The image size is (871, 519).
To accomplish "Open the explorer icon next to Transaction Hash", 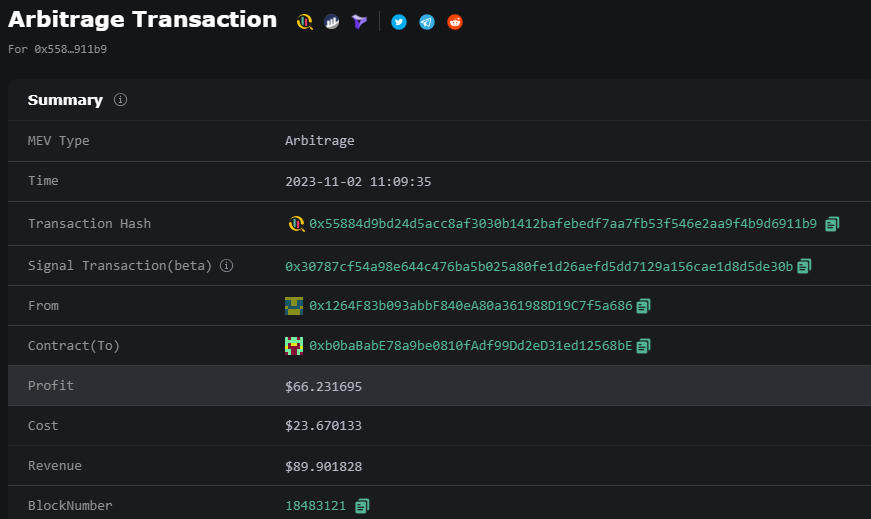I will click(297, 224).
